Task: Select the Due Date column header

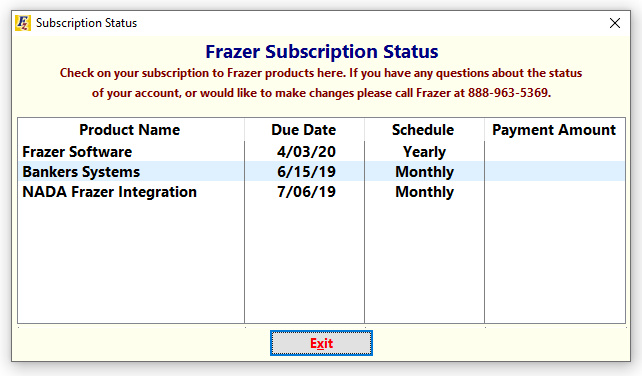Action: (303, 130)
